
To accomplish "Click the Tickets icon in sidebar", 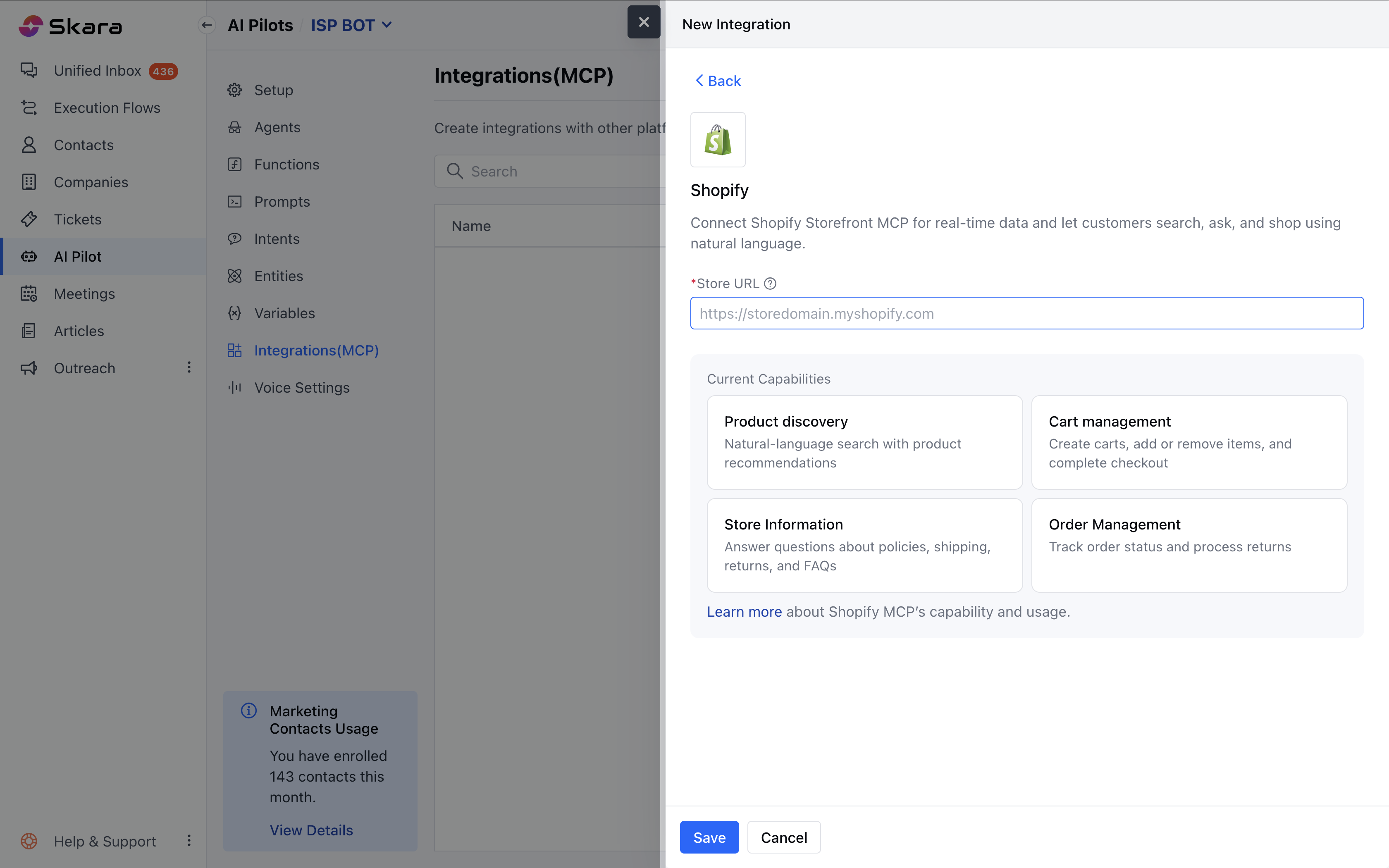I will click(29, 219).
